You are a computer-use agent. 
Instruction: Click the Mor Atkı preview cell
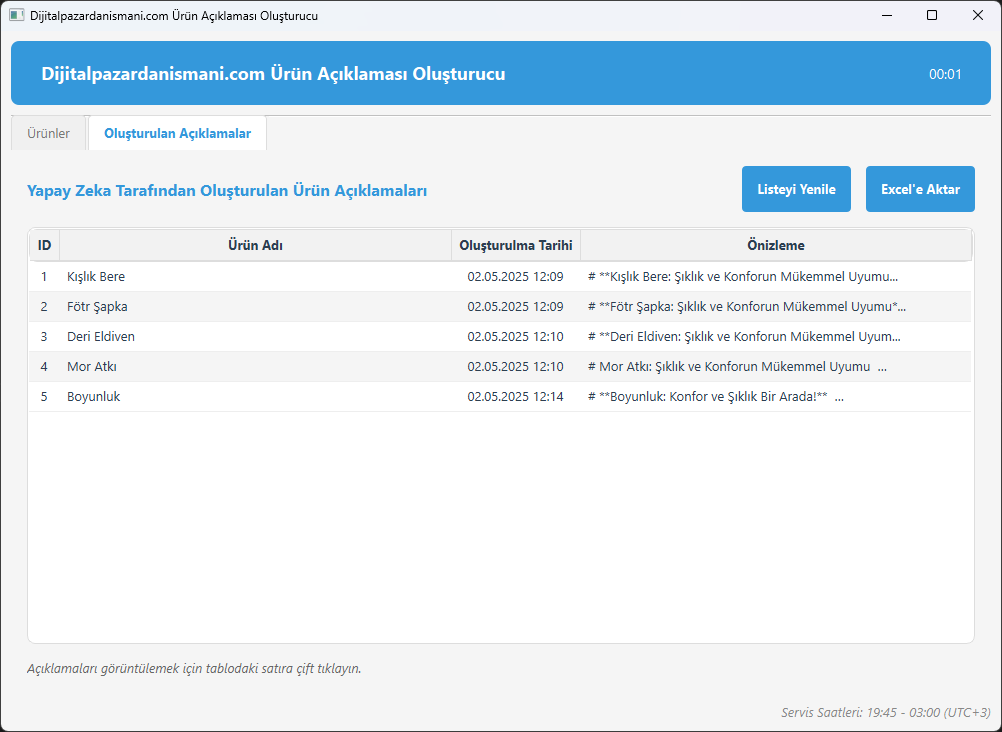[776, 367]
